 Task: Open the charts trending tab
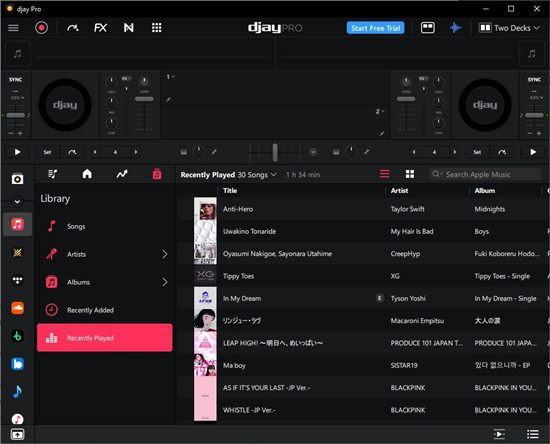point(122,174)
